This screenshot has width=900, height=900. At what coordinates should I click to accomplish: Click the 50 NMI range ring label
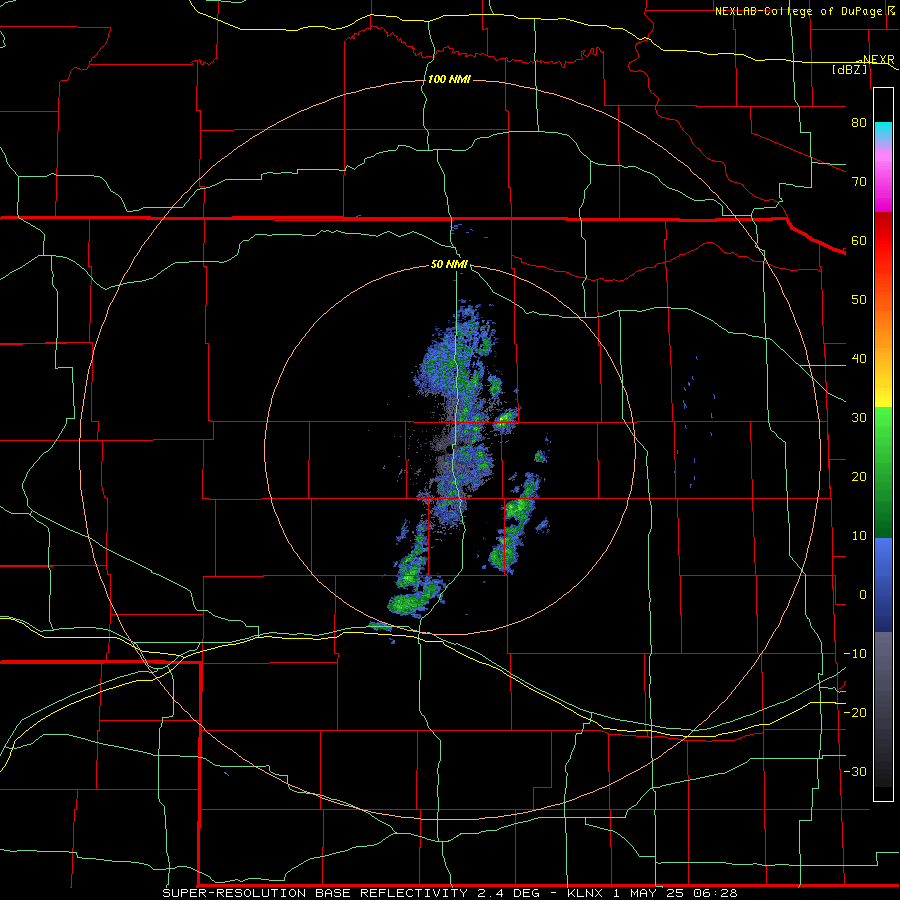click(449, 265)
